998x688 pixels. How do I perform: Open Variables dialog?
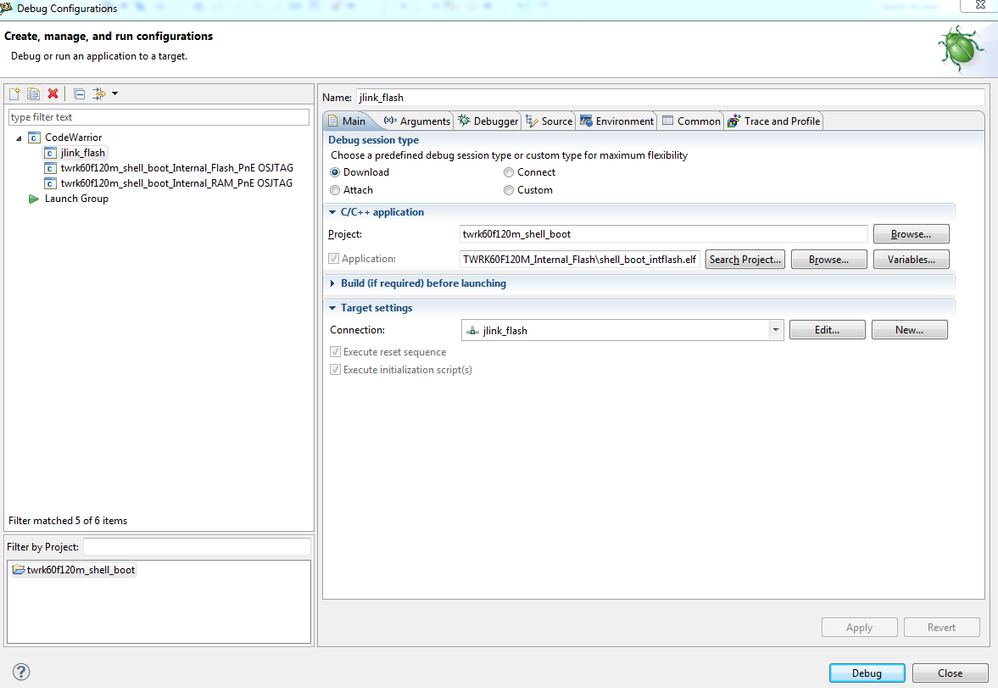(911, 260)
